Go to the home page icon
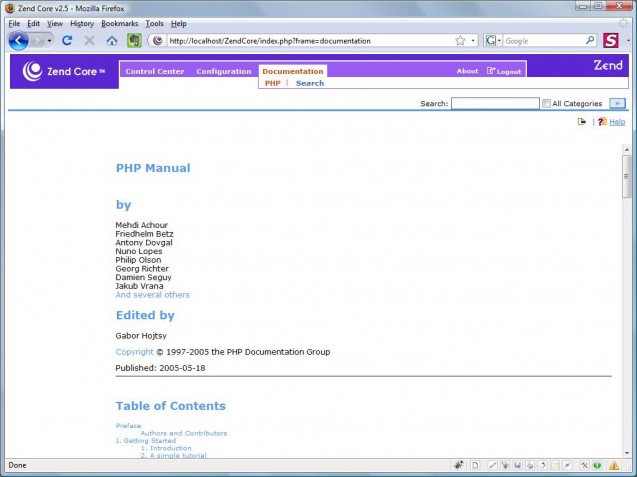The height and width of the screenshot is (477, 637). click(x=112, y=41)
